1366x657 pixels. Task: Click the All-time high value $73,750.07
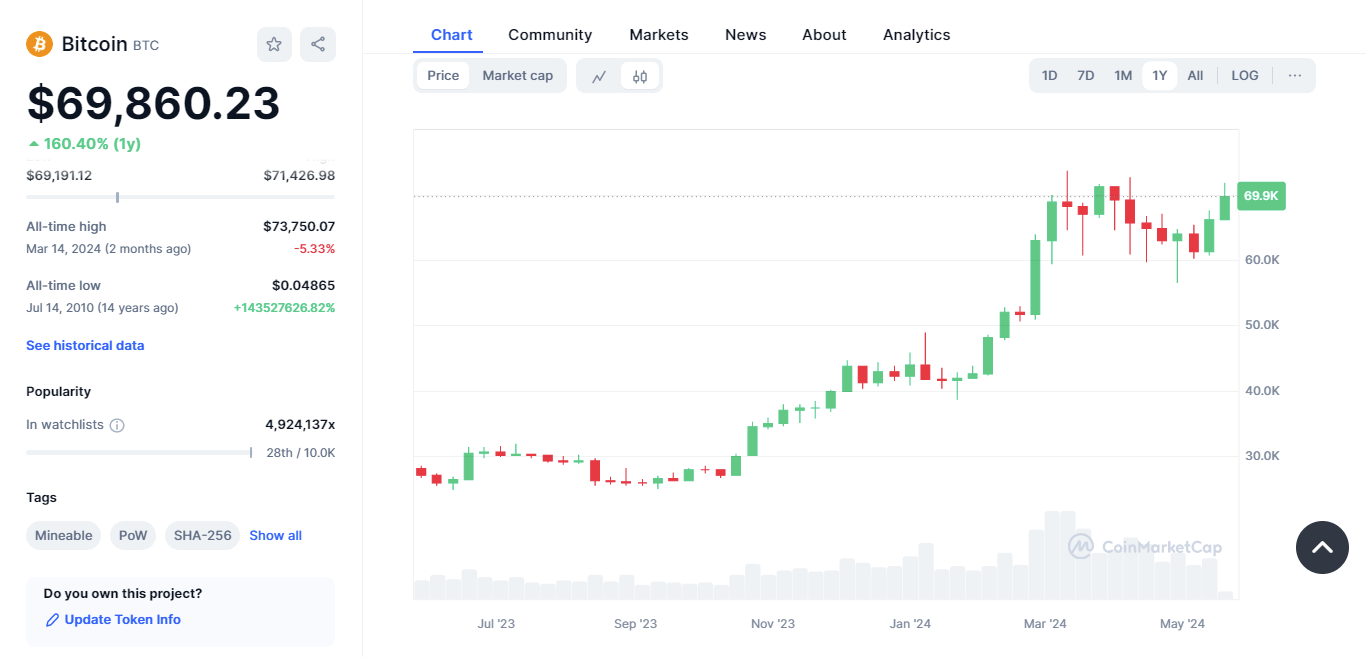click(x=299, y=227)
